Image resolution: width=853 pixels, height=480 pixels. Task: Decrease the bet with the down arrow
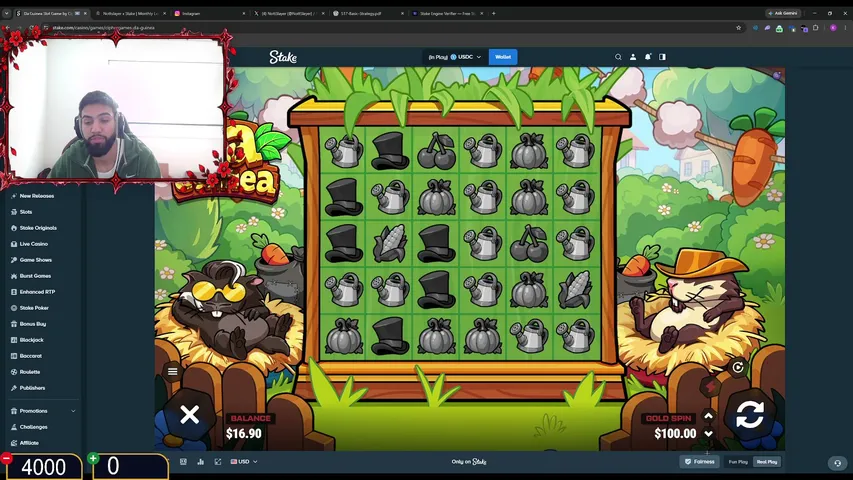point(708,434)
